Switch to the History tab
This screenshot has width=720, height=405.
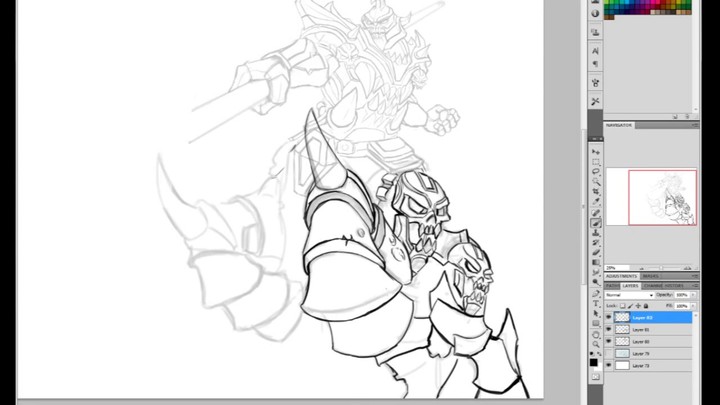[674, 286]
